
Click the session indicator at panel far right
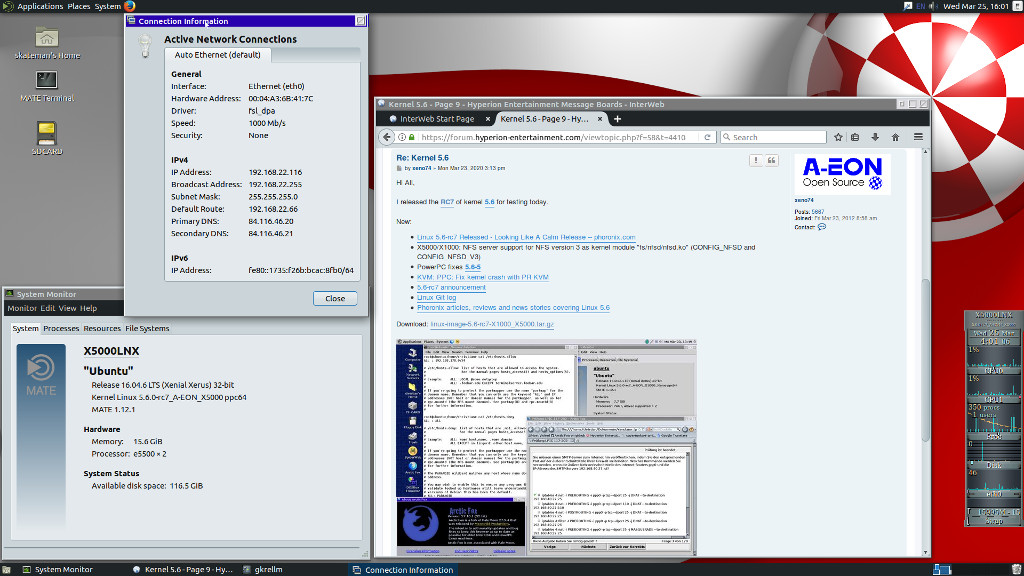click(1016, 6)
